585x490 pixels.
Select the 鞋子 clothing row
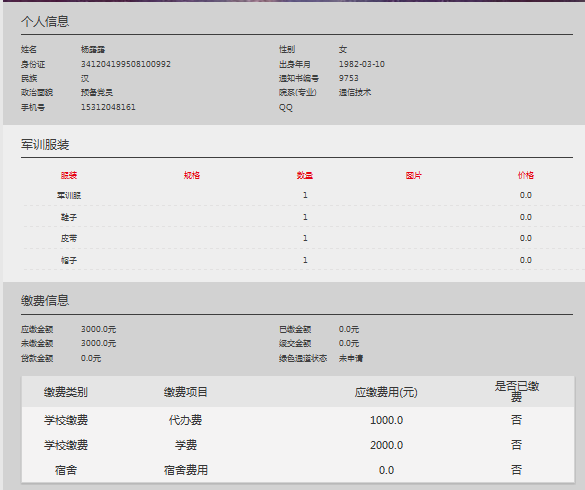(303, 216)
